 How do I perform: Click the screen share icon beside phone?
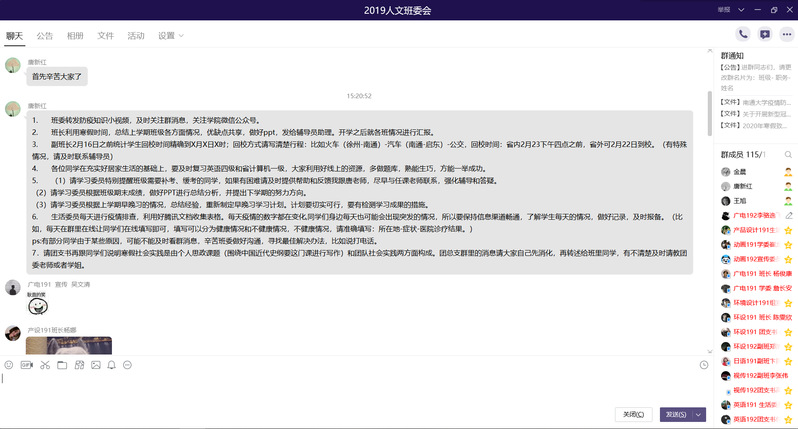coord(764,35)
